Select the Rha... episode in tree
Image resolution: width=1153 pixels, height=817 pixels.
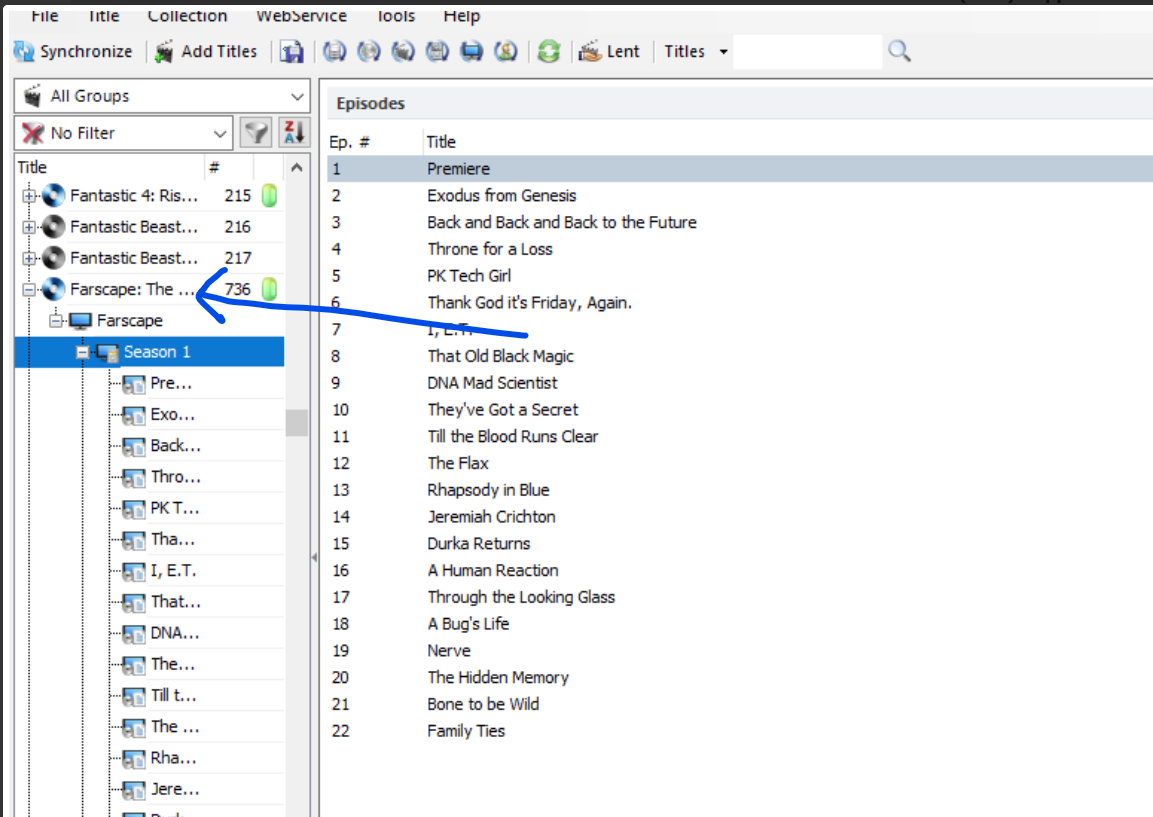[174, 758]
